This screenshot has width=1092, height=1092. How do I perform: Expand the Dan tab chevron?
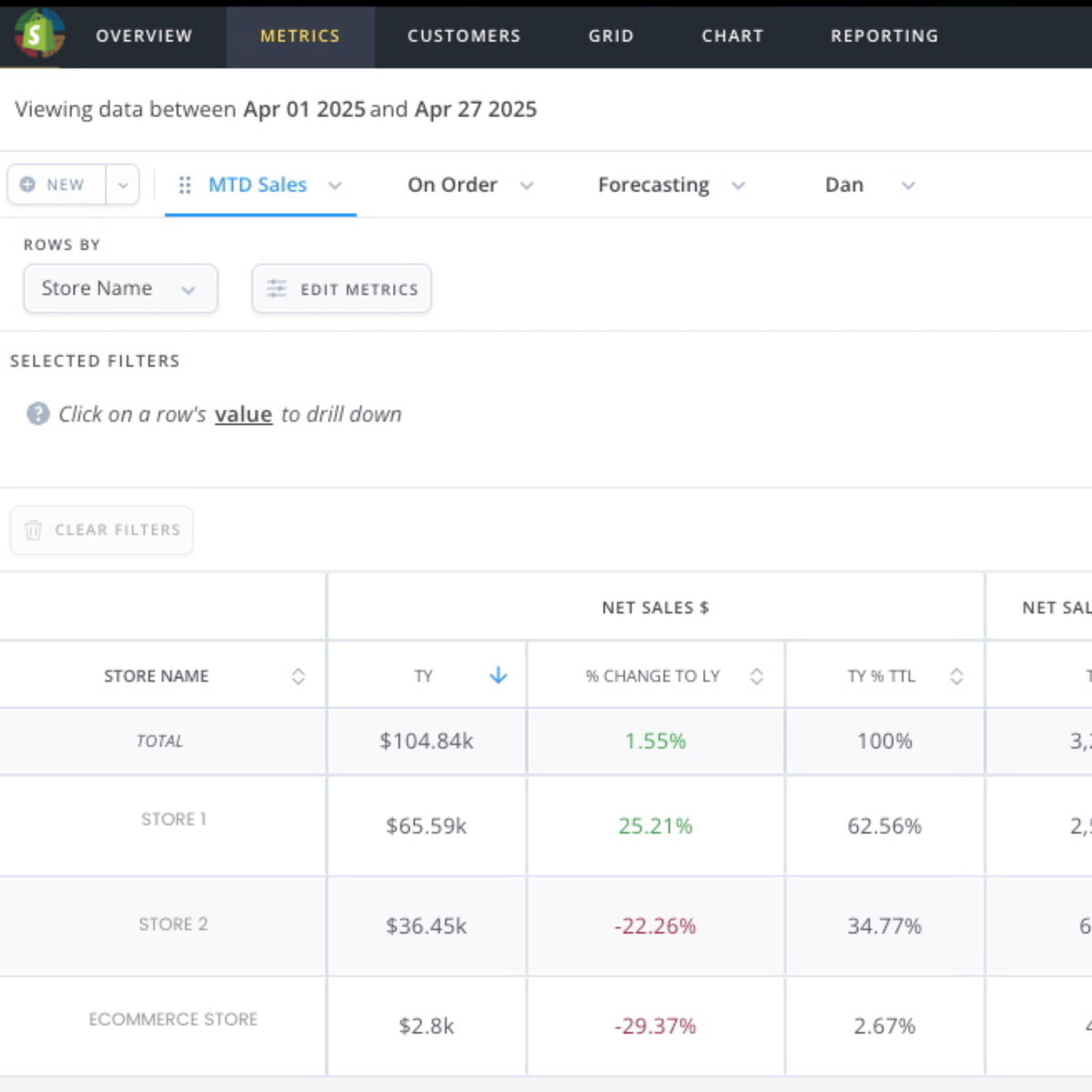pyautogui.click(x=907, y=186)
